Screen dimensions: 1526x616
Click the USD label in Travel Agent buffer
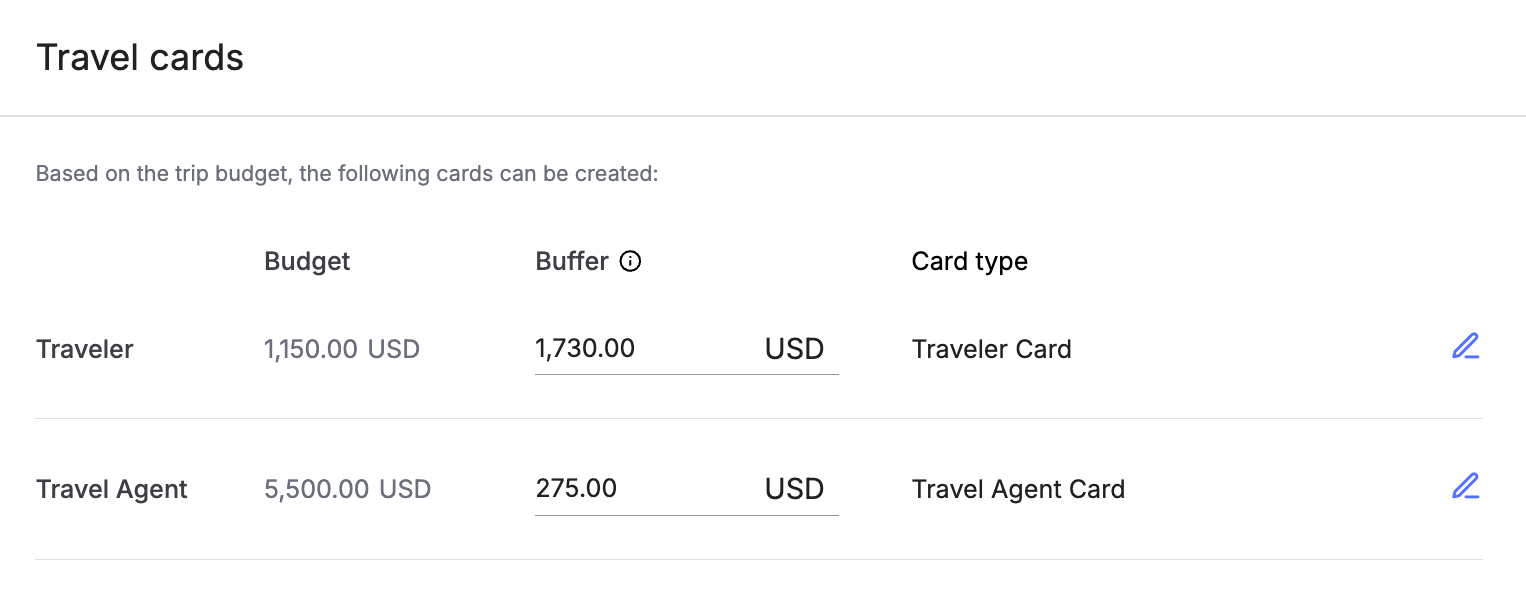[x=794, y=489]
